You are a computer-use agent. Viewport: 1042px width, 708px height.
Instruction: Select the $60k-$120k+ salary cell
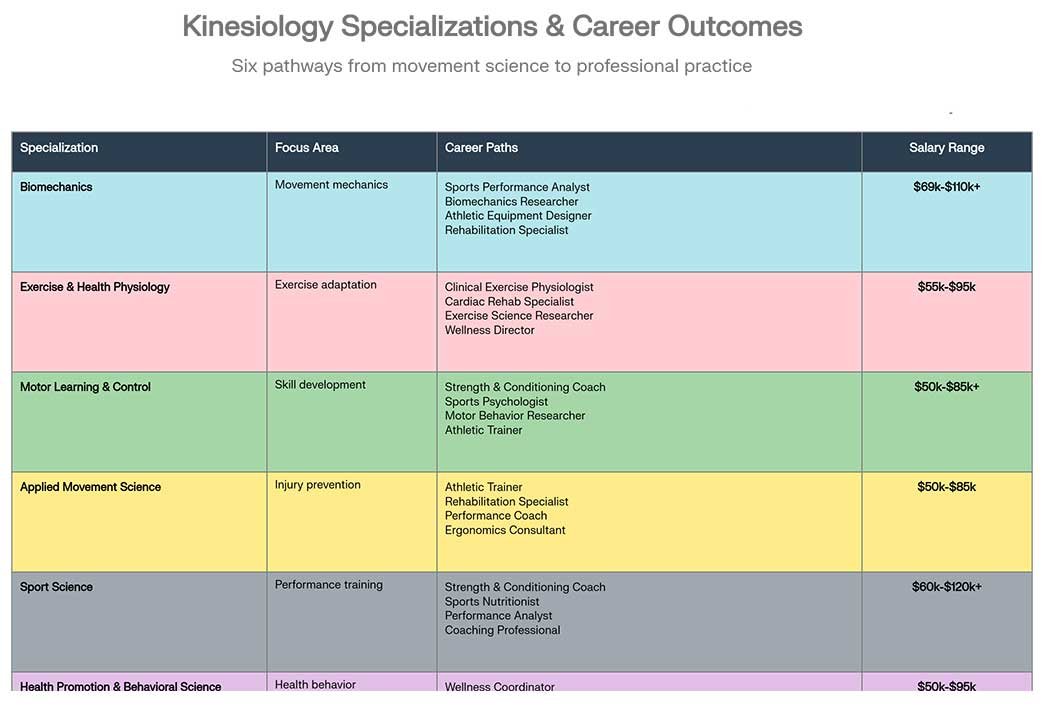(946, 587)
